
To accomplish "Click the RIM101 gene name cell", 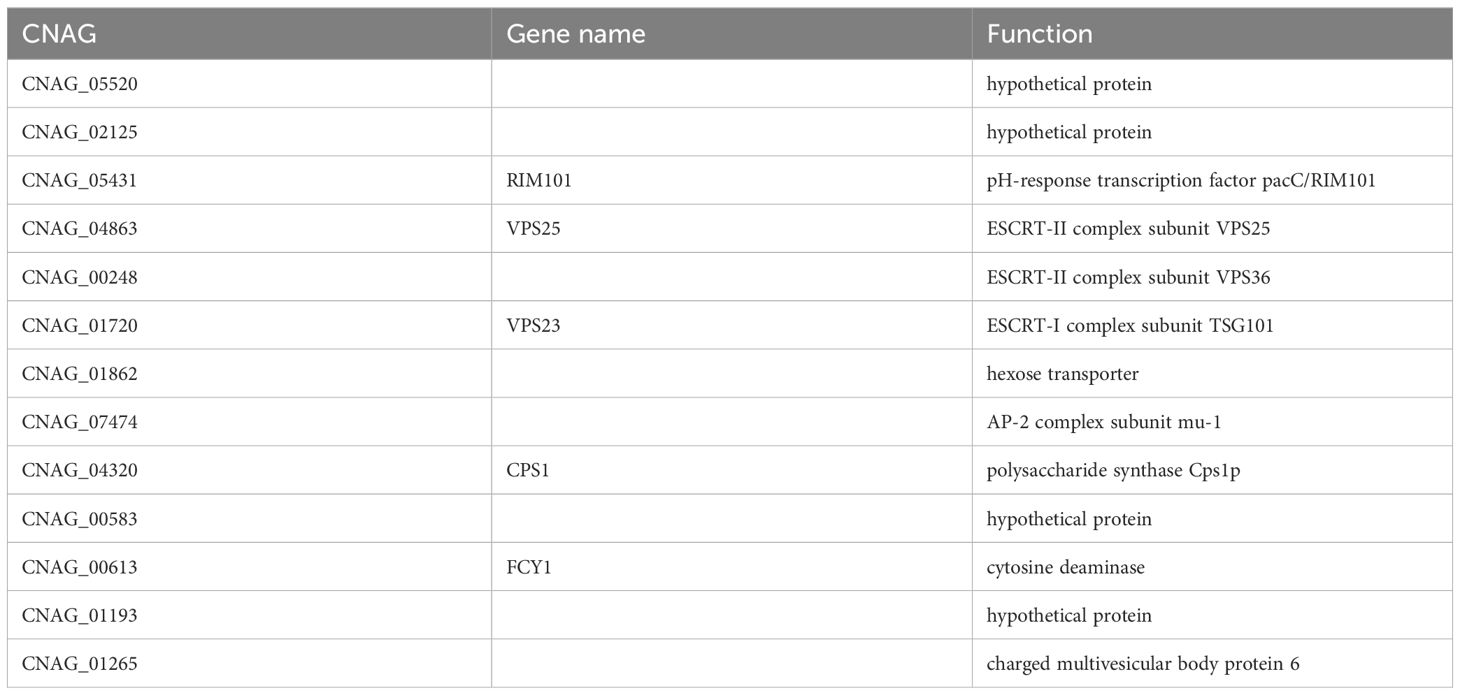I will [731, 180].
